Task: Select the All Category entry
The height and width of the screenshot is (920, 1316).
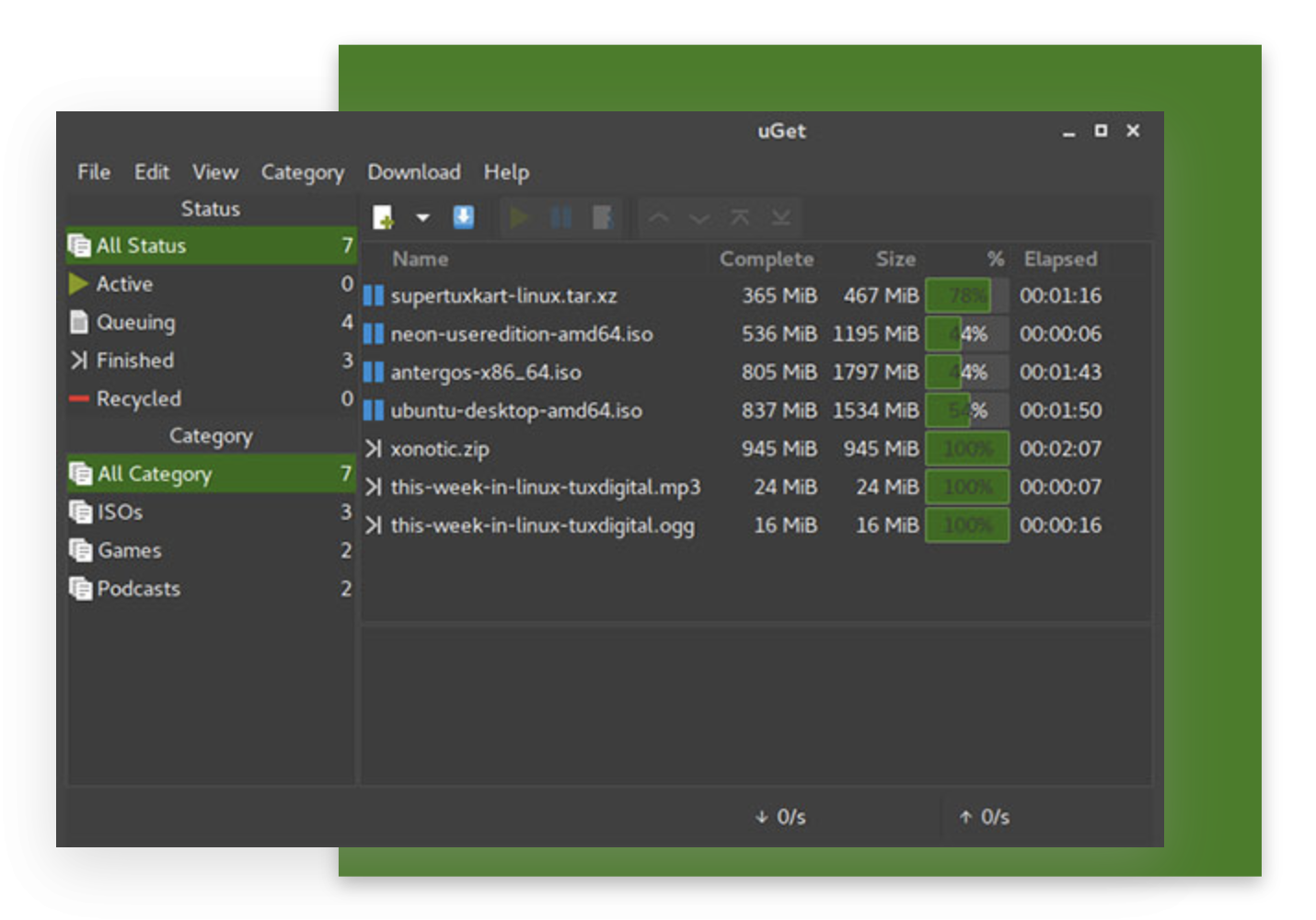Action: coord(212,474)
